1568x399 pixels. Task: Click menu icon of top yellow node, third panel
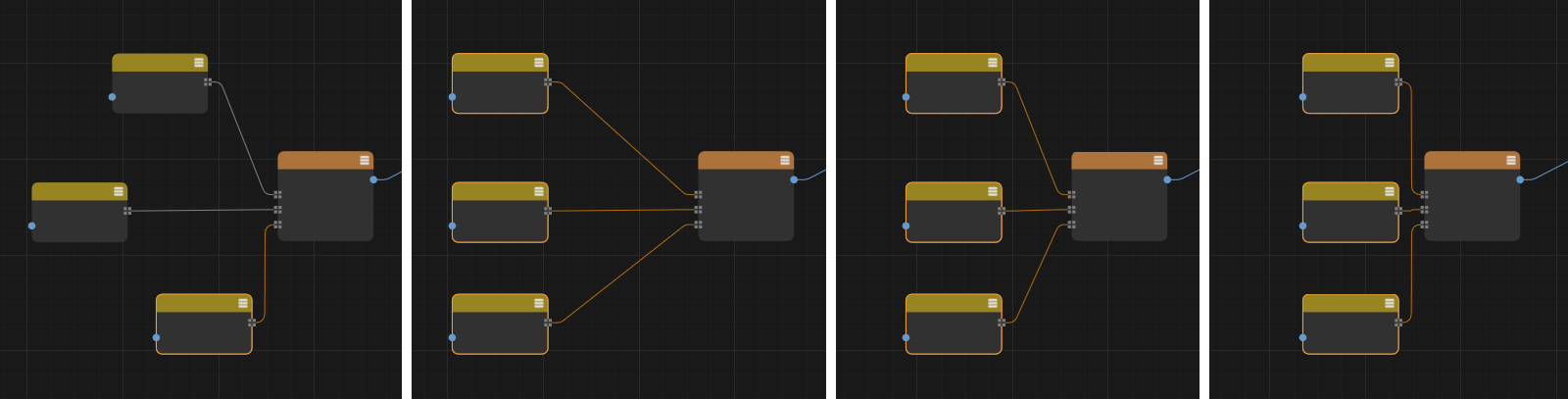coord(993,63)
